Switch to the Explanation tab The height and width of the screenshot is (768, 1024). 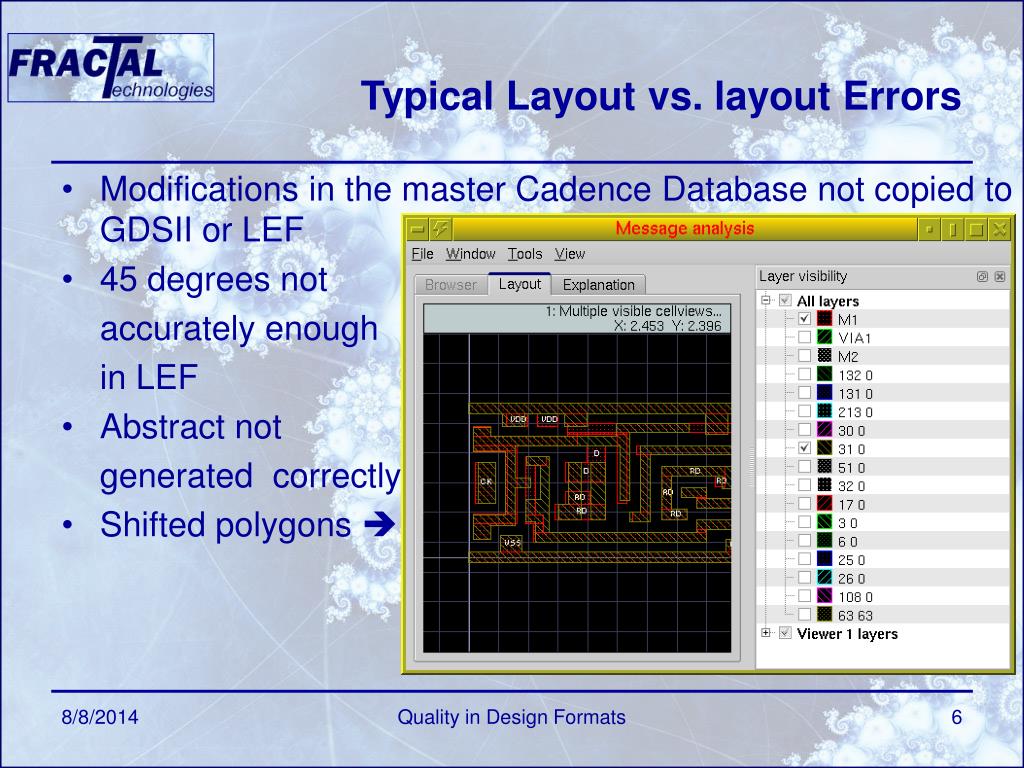598,285
